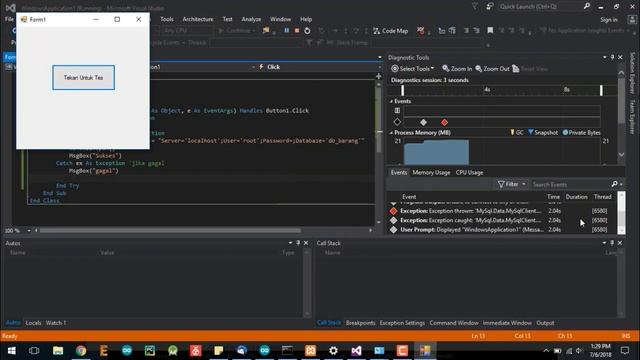The height and width of the screenshot is (360, 640).
Task: Collapse the Events timeline section
Action: click(391, 101)
